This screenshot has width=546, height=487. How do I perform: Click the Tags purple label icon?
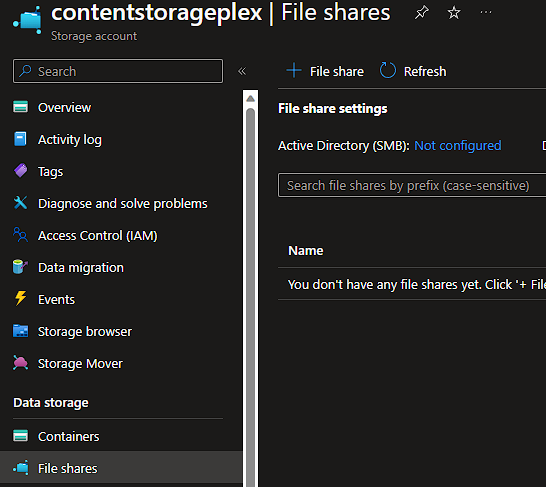[x=21, y=171]
